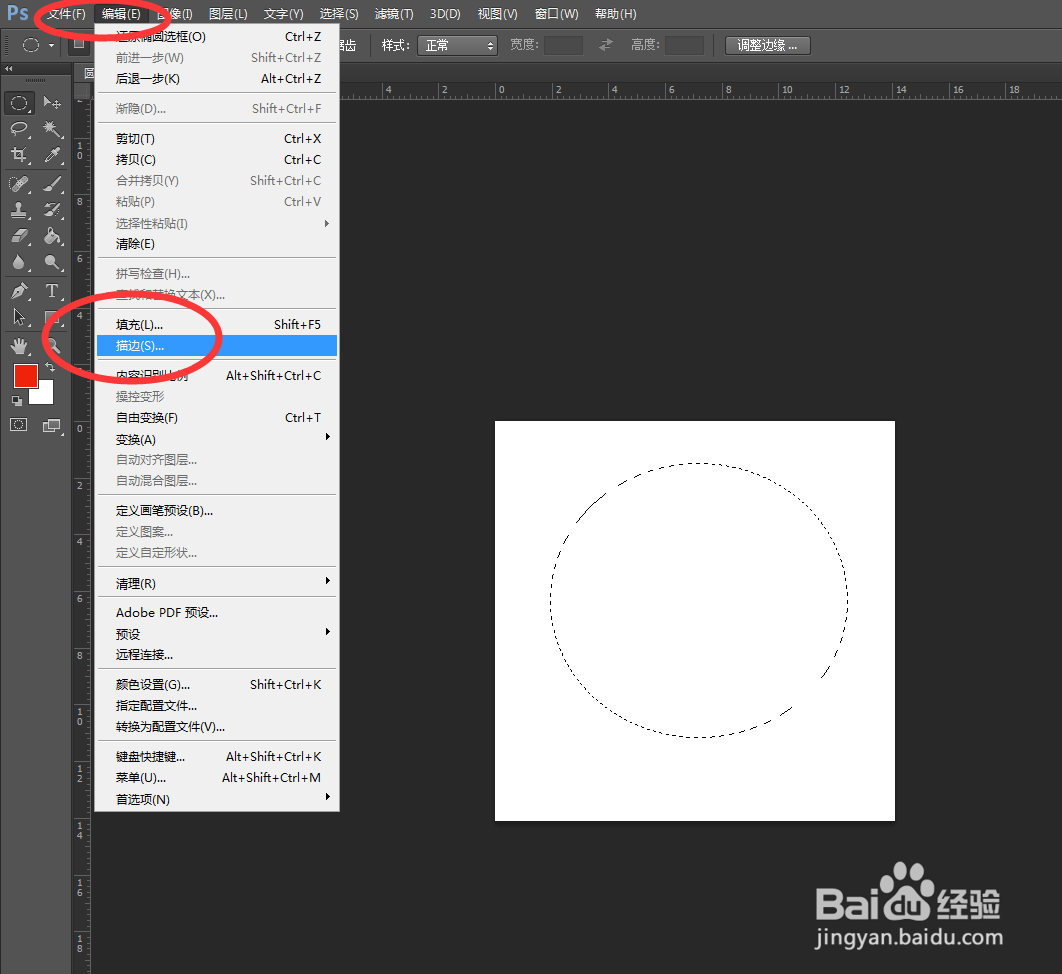Select the Move tool
Screen dimensions: 1062x974
[x=52, y=103]
